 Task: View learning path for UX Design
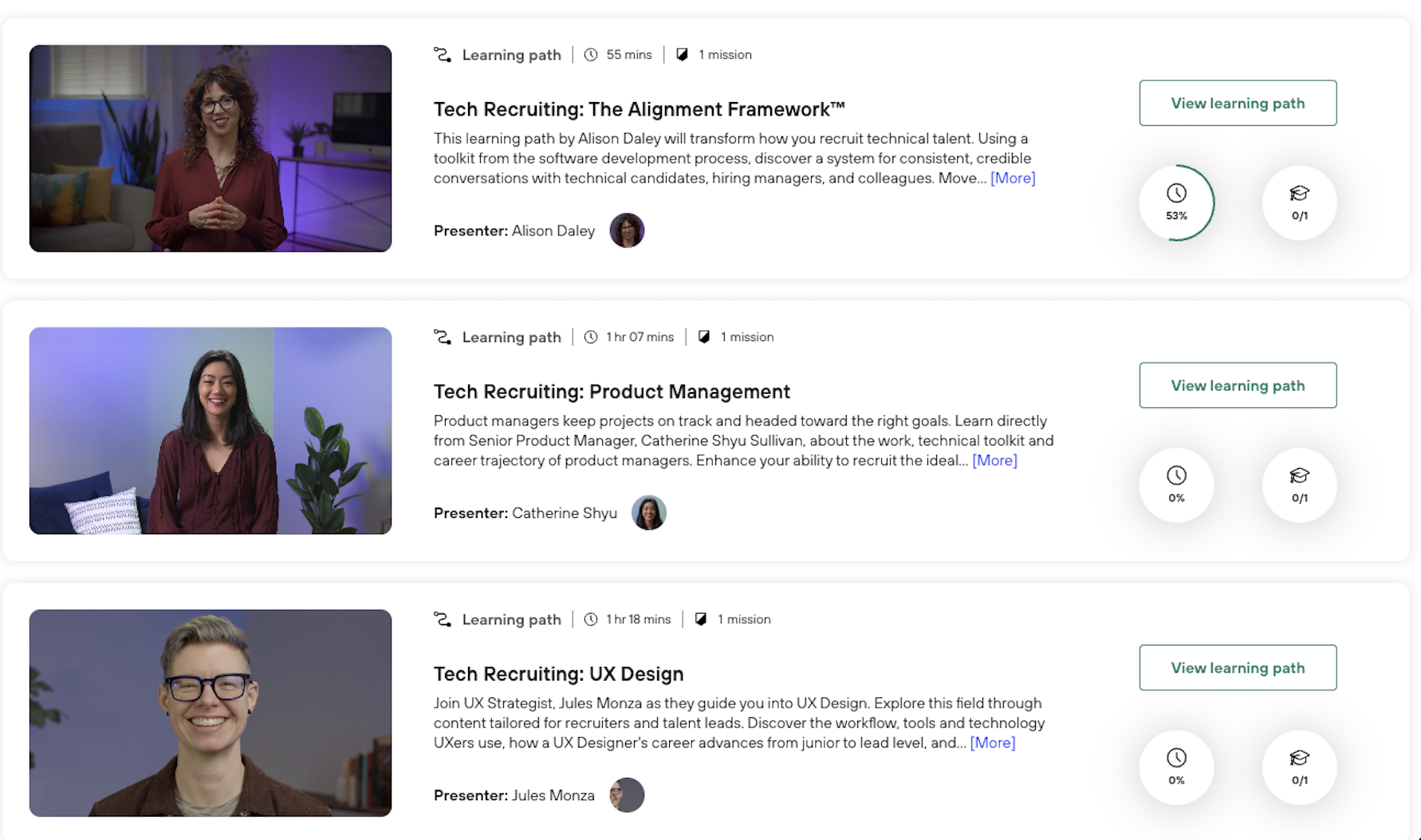pyautogui.click(x=1238, y=667)
